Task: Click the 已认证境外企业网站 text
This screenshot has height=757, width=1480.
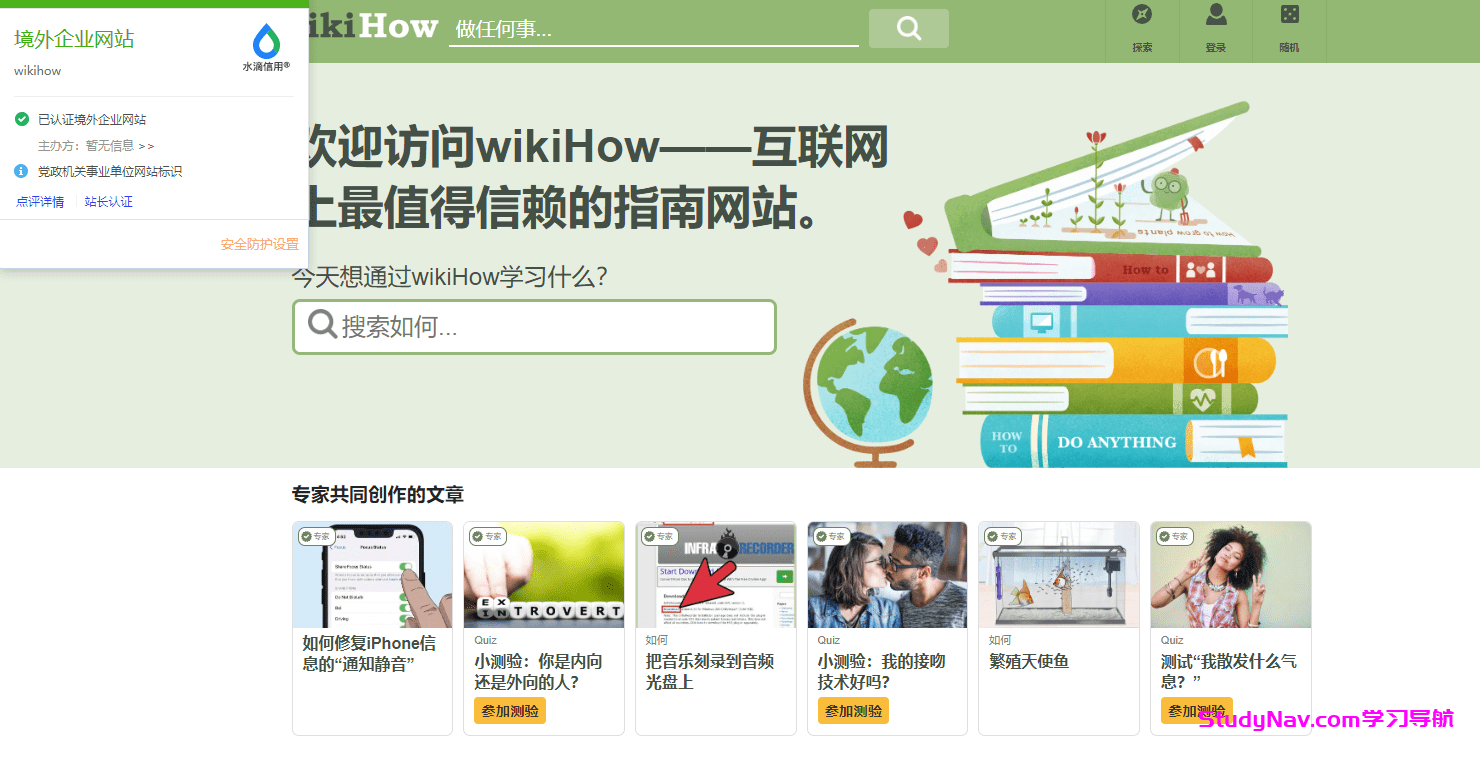Action: (x=92, y=119)
